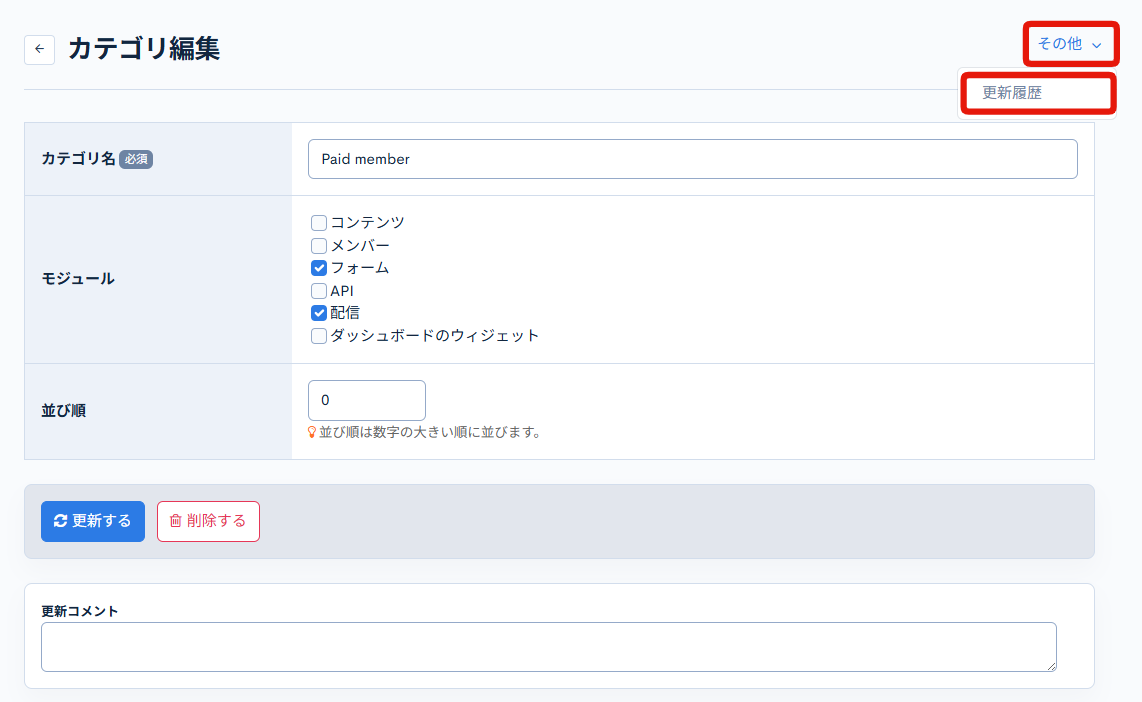The image size is (1142, 702).
Task: Select 更新履歴 from the dropdown
Action: (1037, 92)
